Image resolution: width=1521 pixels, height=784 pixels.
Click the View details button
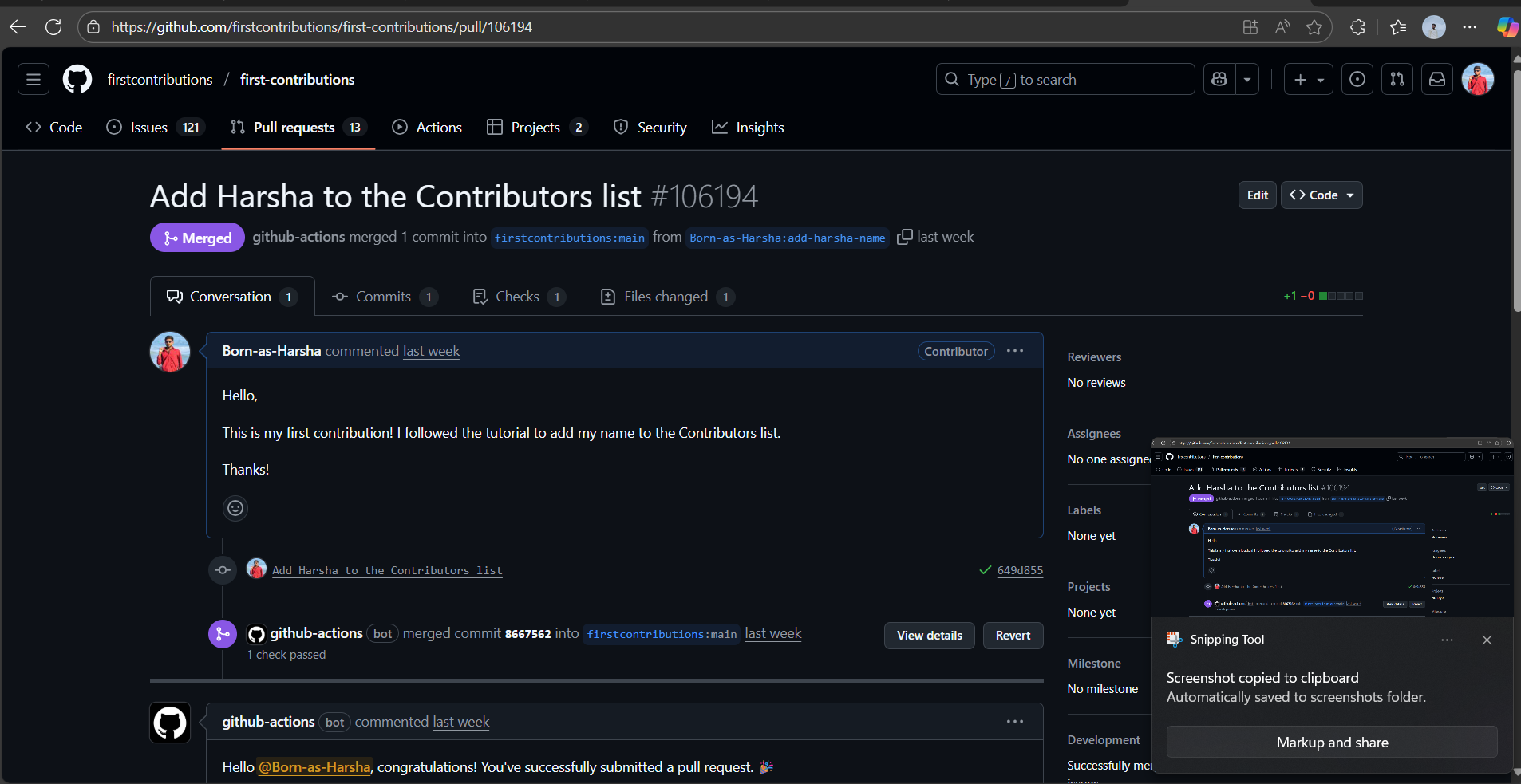[x=929, y=636]
